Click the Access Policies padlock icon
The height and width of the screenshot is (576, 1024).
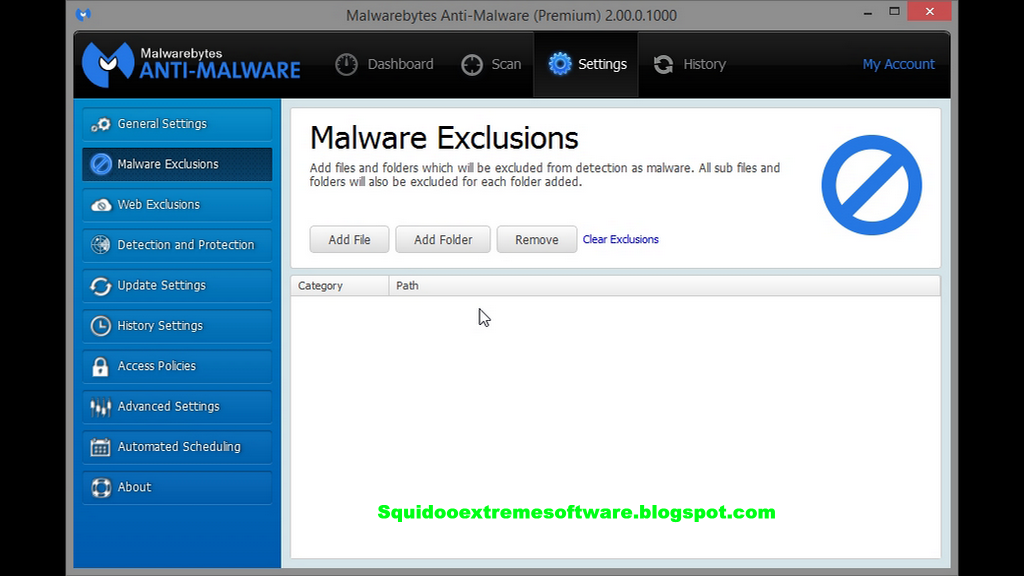100,366
